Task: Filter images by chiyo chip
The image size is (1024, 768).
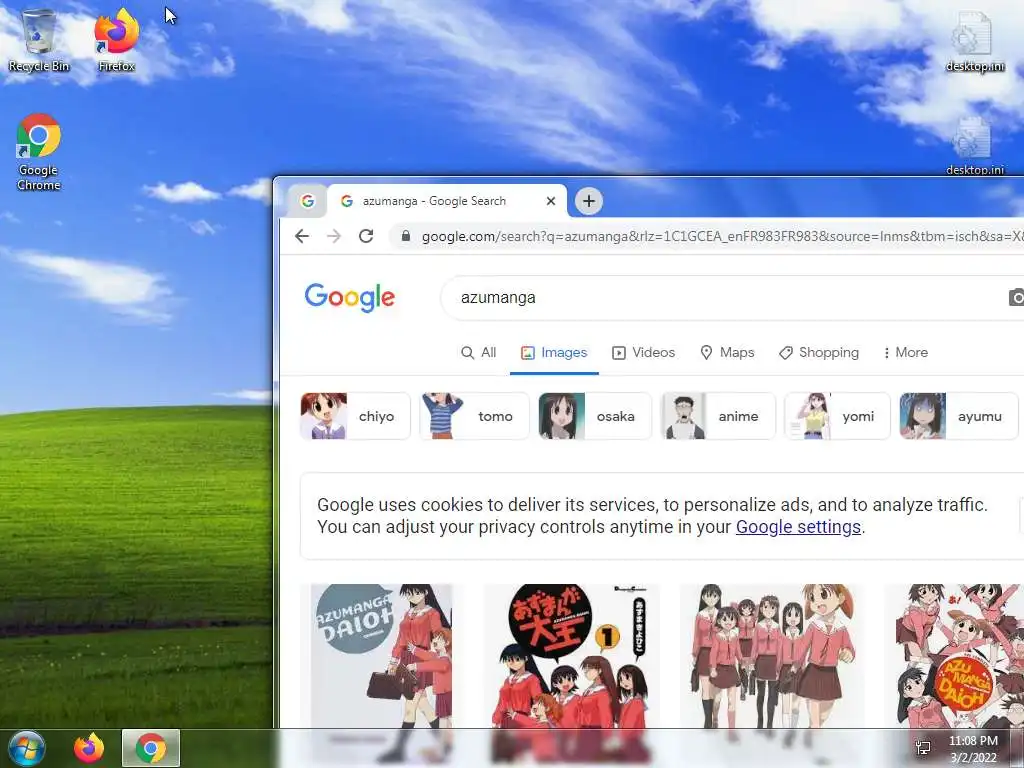Action: point(355,416)
